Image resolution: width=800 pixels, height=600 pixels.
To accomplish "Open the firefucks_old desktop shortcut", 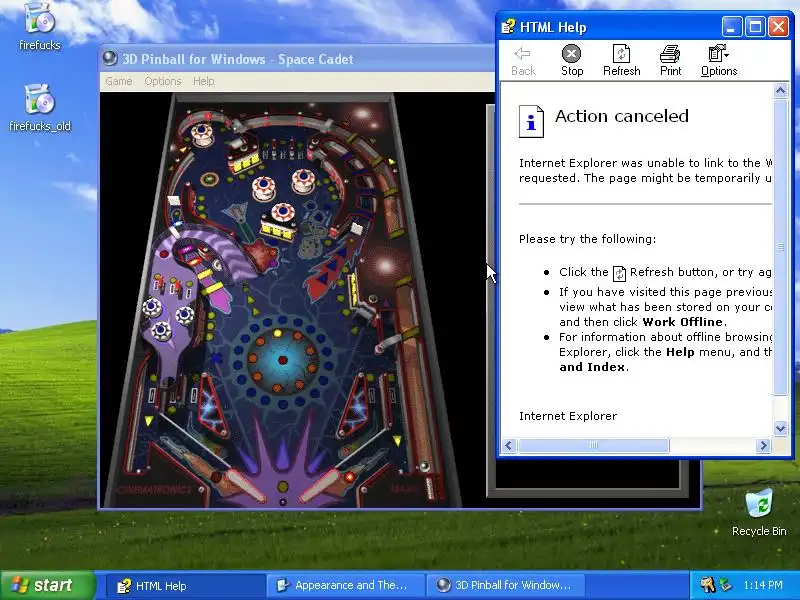I will tap(39, 107).
